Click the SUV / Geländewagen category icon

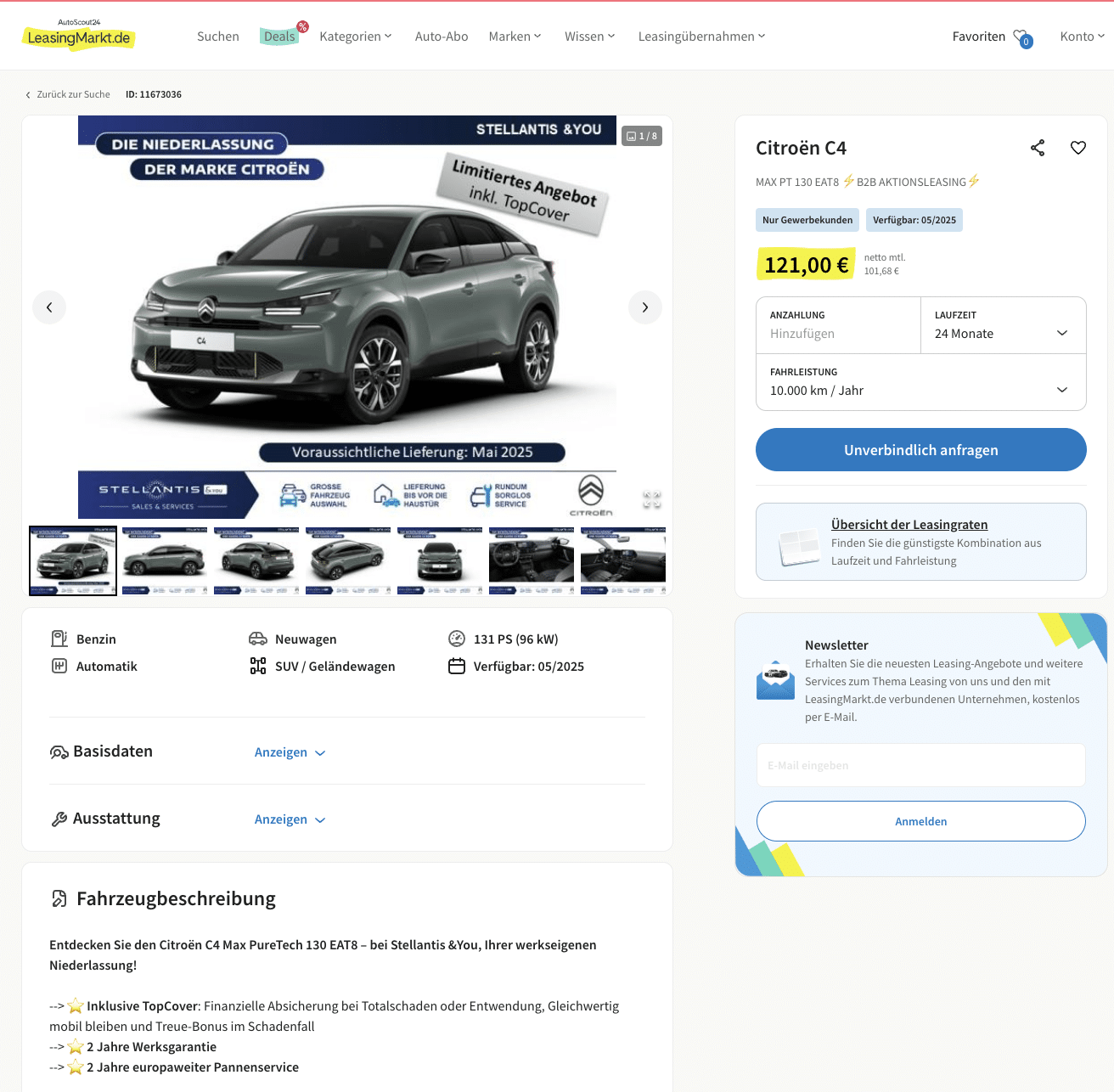258,666
